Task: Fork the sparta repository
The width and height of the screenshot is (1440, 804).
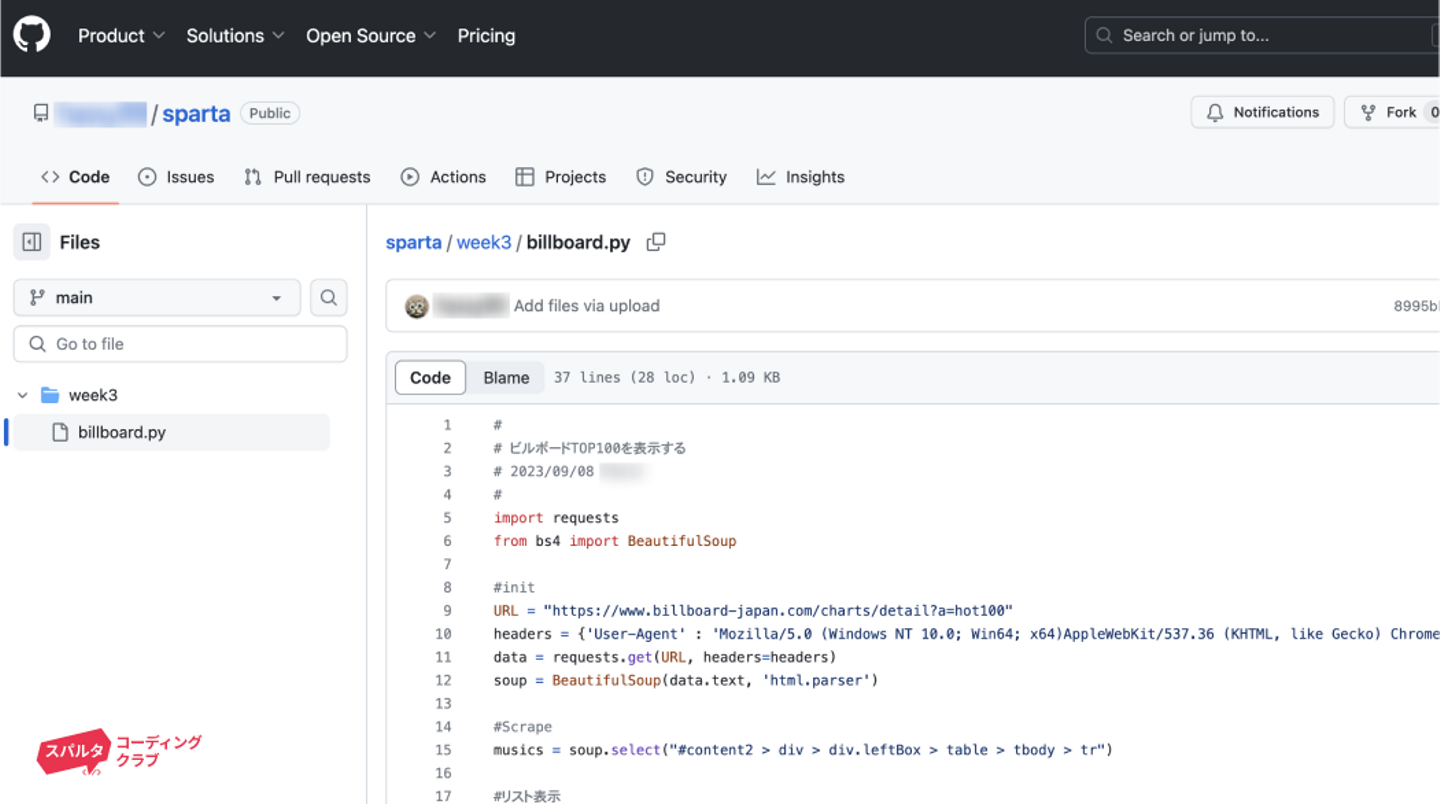Action: (x=1390, y=112)
